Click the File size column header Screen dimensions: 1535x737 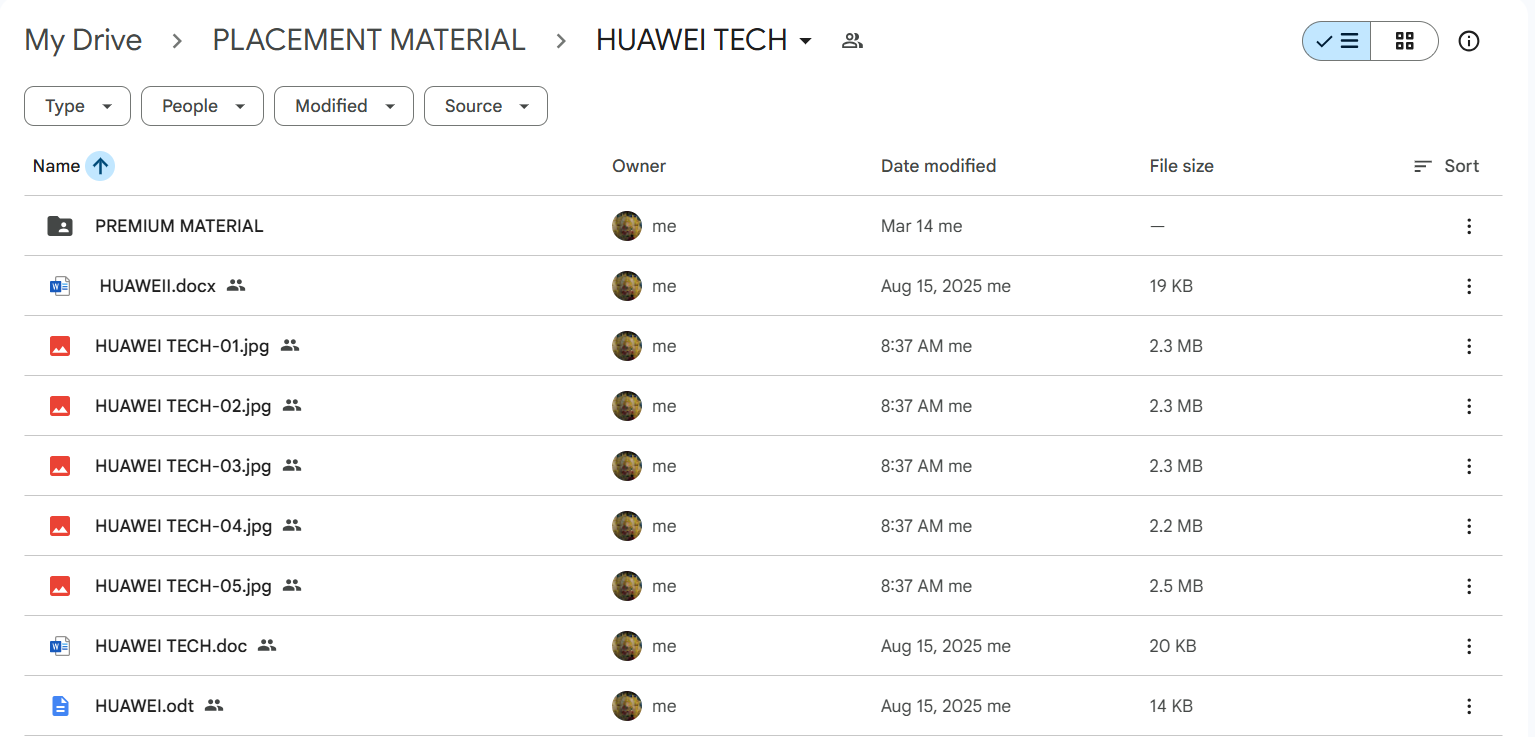[x=1181, y=166]
